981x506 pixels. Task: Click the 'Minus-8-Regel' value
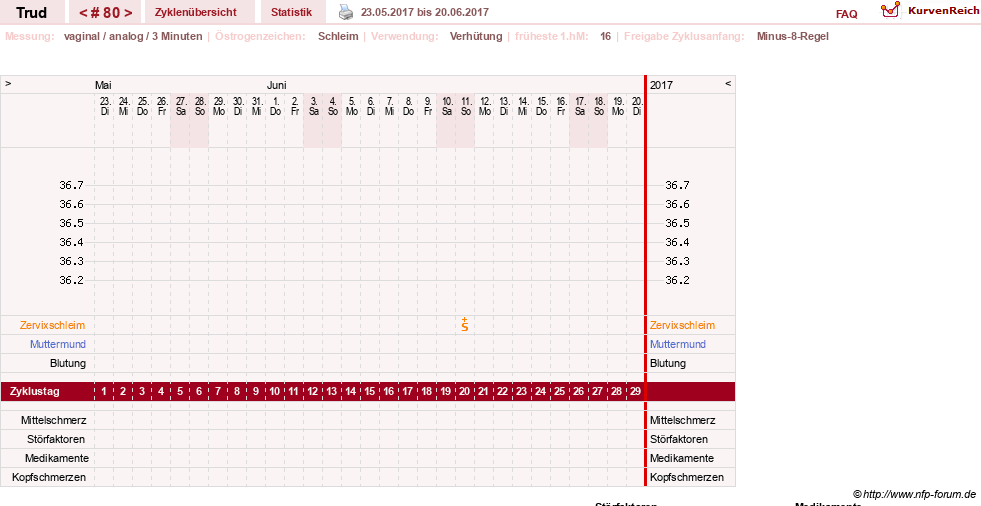[x=793, y=36]
